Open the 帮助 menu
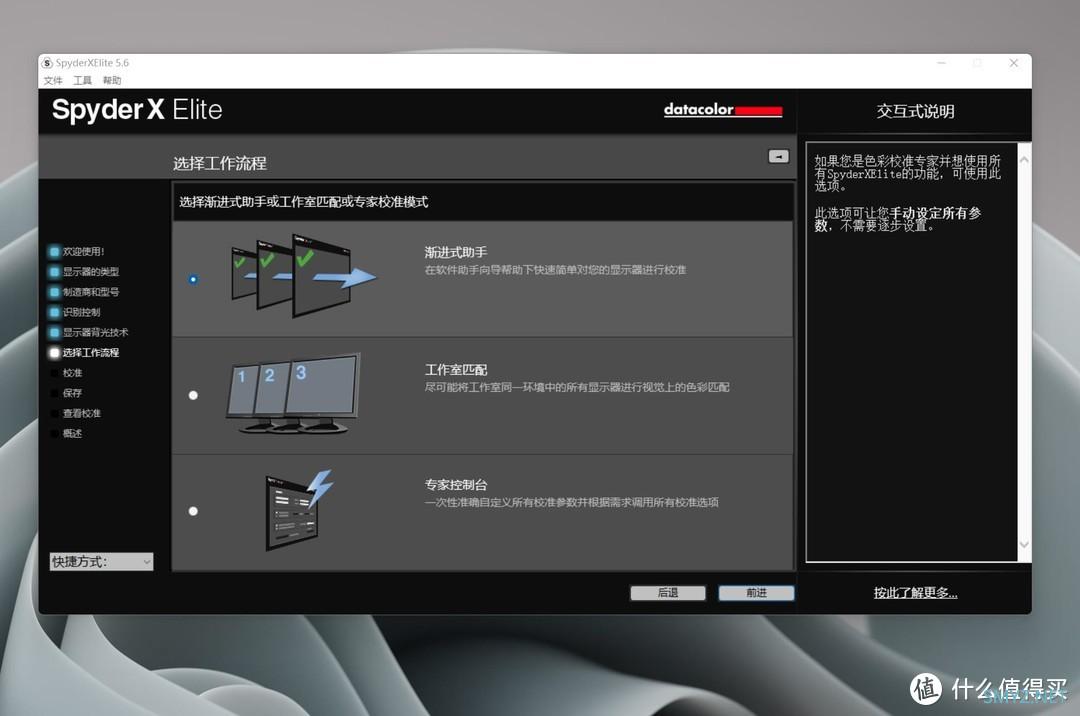The width and height of the screenshot is (1080, 716). [x=112, y=81]
